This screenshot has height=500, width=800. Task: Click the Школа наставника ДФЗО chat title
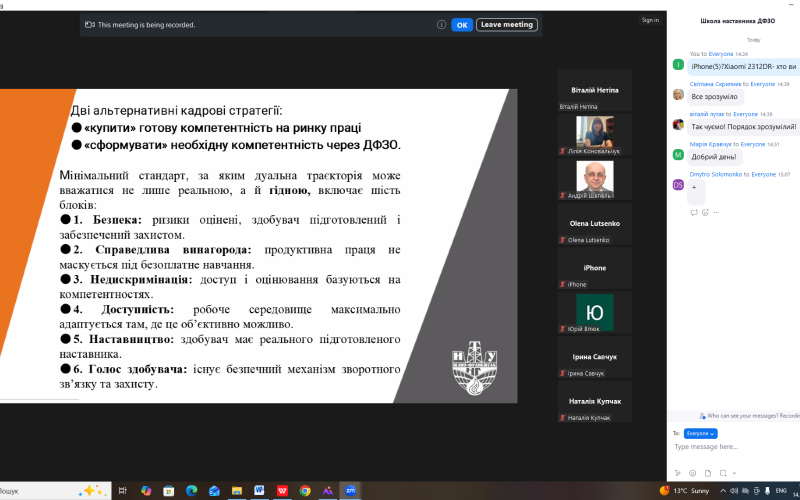[737, 21]
